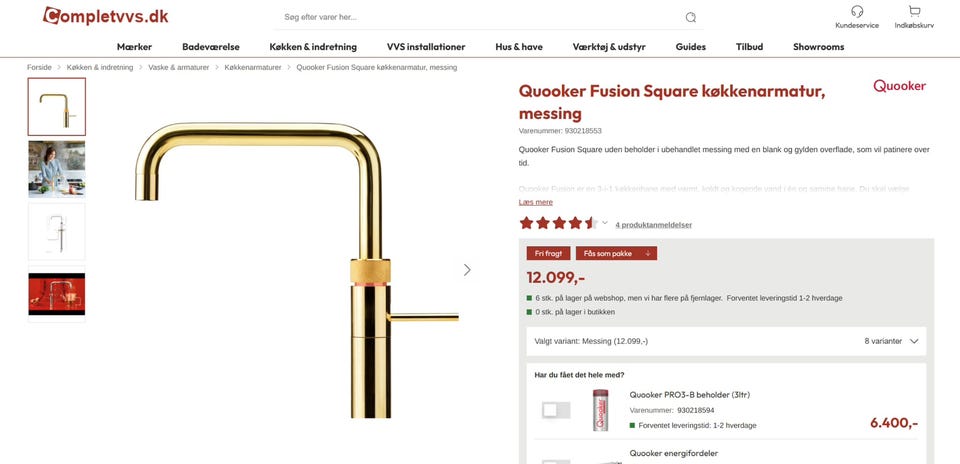This screenshot has height=464, width=960.
Task: Open Kundeservice headset icon
Action: point(857,11)
